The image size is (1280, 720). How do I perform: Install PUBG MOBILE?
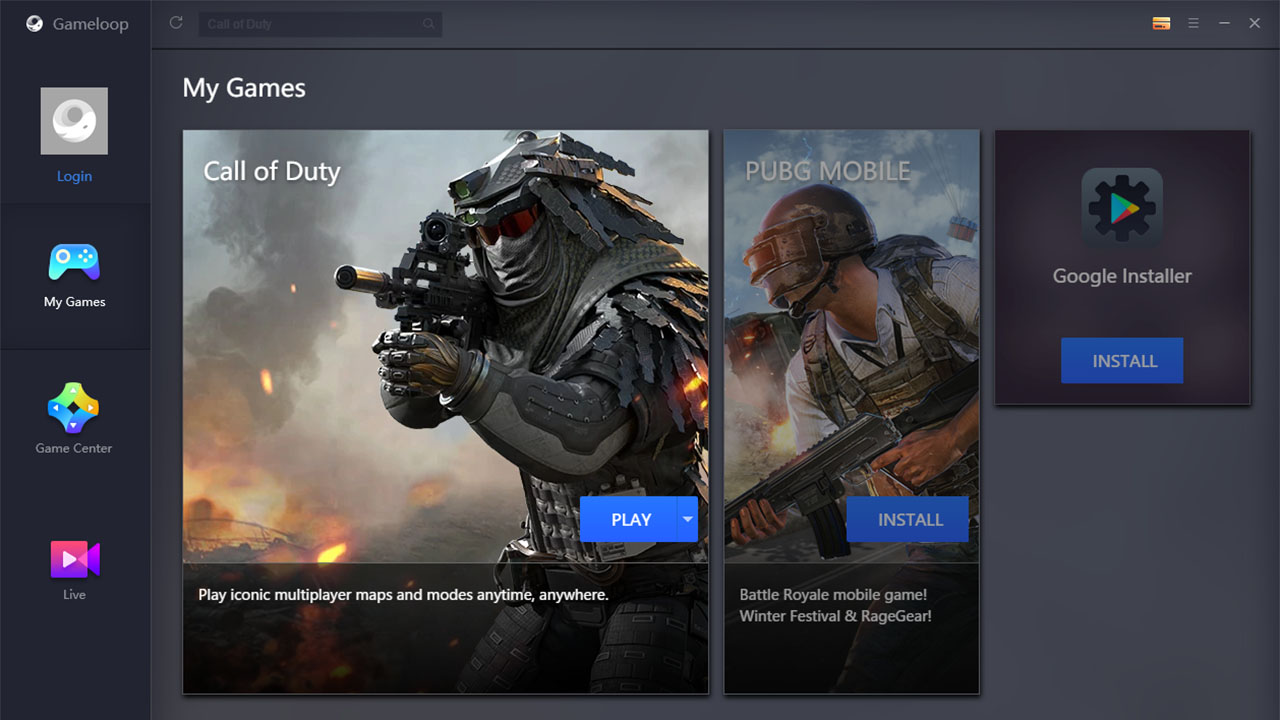909,519
